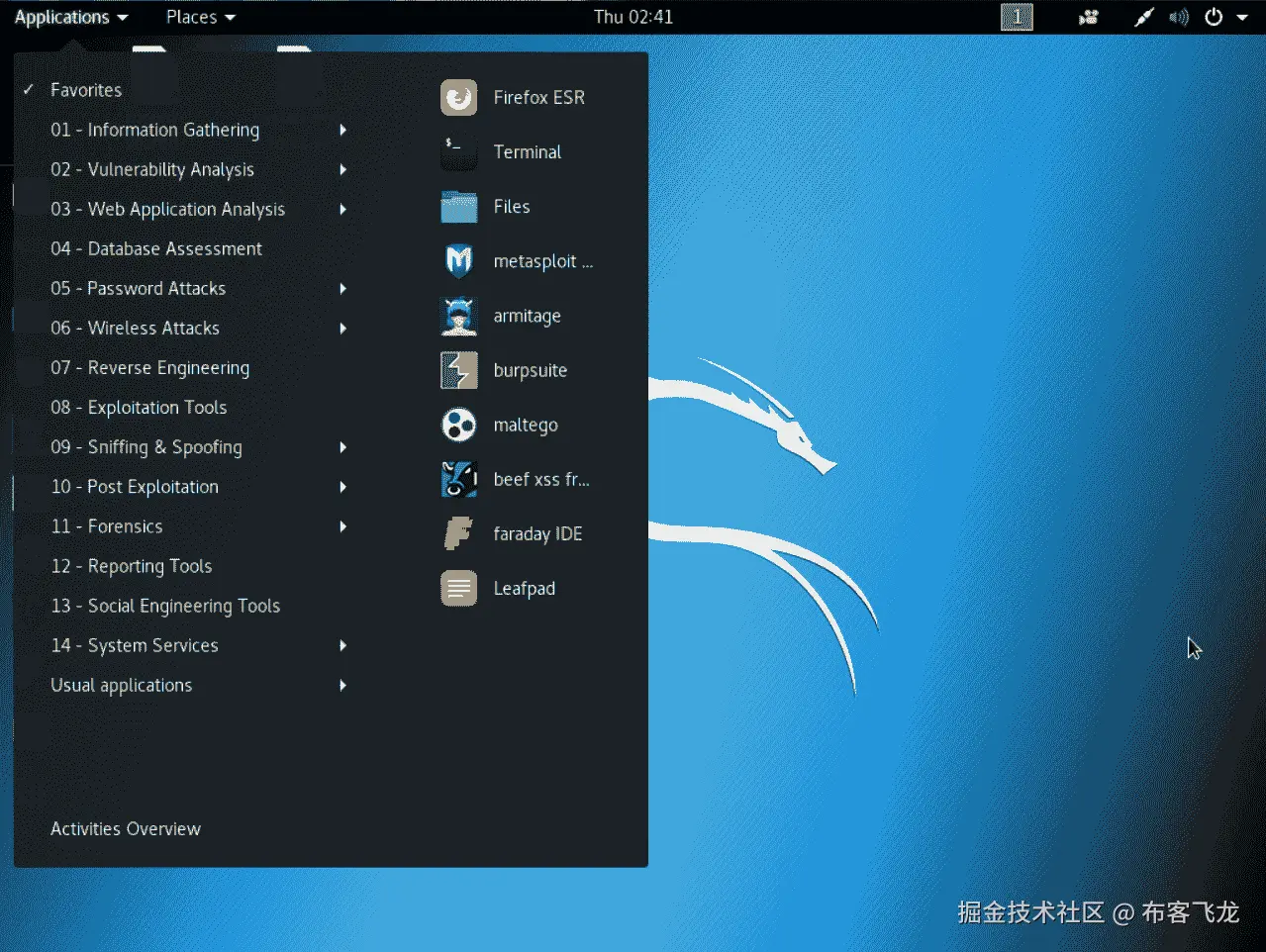Expand arrow for 02 - Vulnerability Analysis
Screen dimensions: 1266x952
click(343, 169)
